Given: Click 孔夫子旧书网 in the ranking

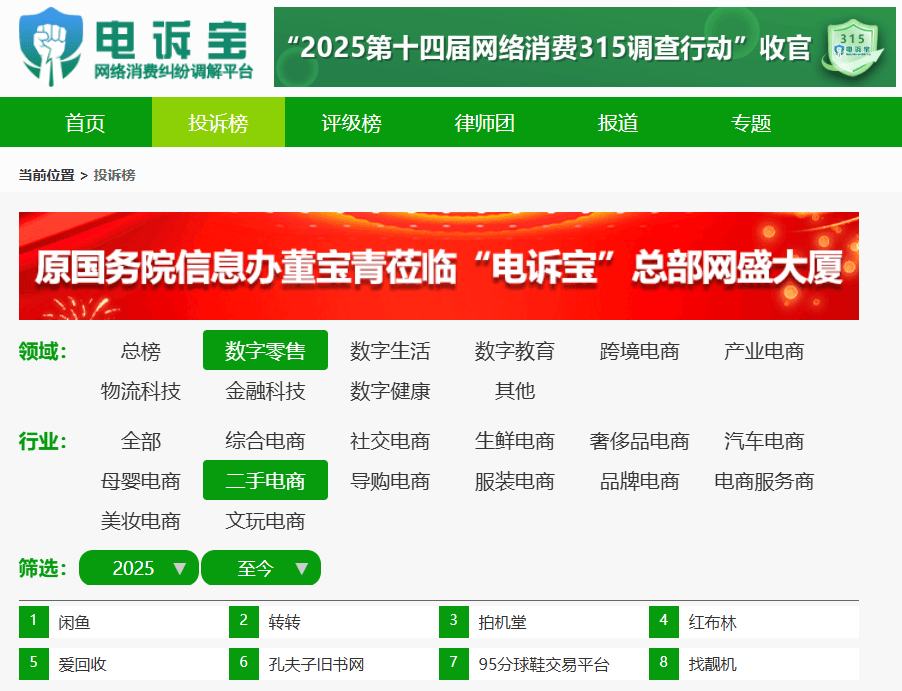Looking at the screenshot, I should point(316,664).
